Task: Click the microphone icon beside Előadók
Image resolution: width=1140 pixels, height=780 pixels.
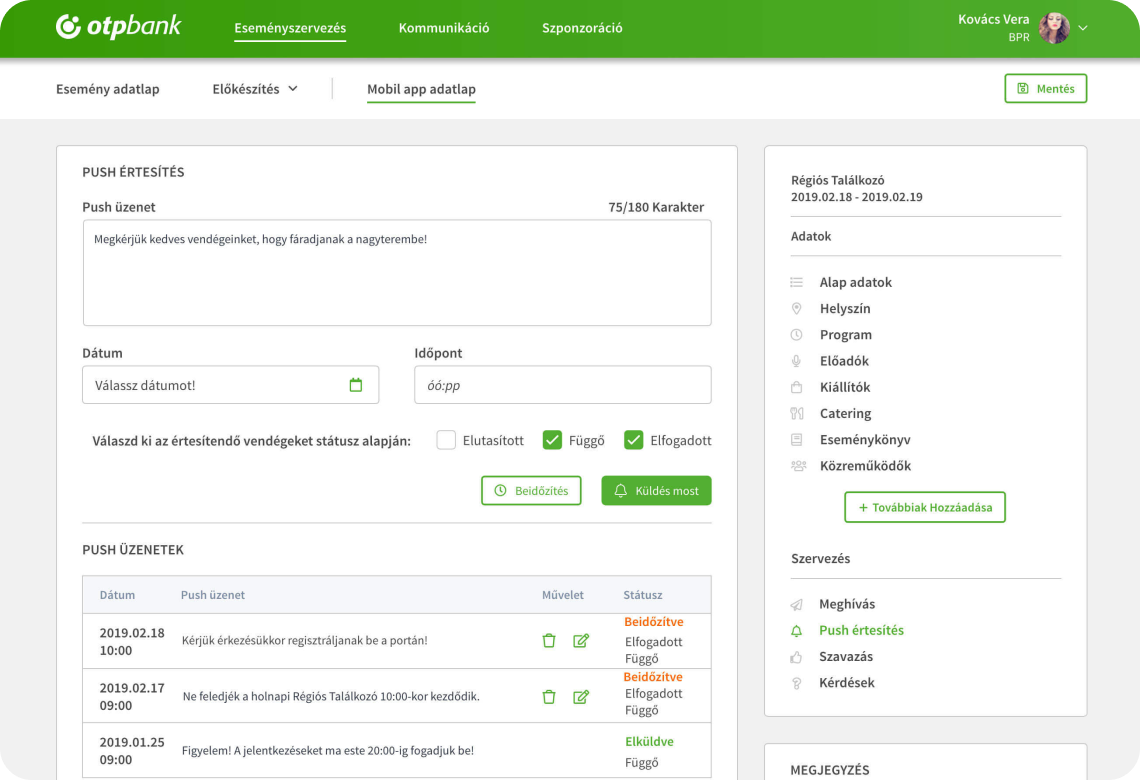Action: click(797, 361)
